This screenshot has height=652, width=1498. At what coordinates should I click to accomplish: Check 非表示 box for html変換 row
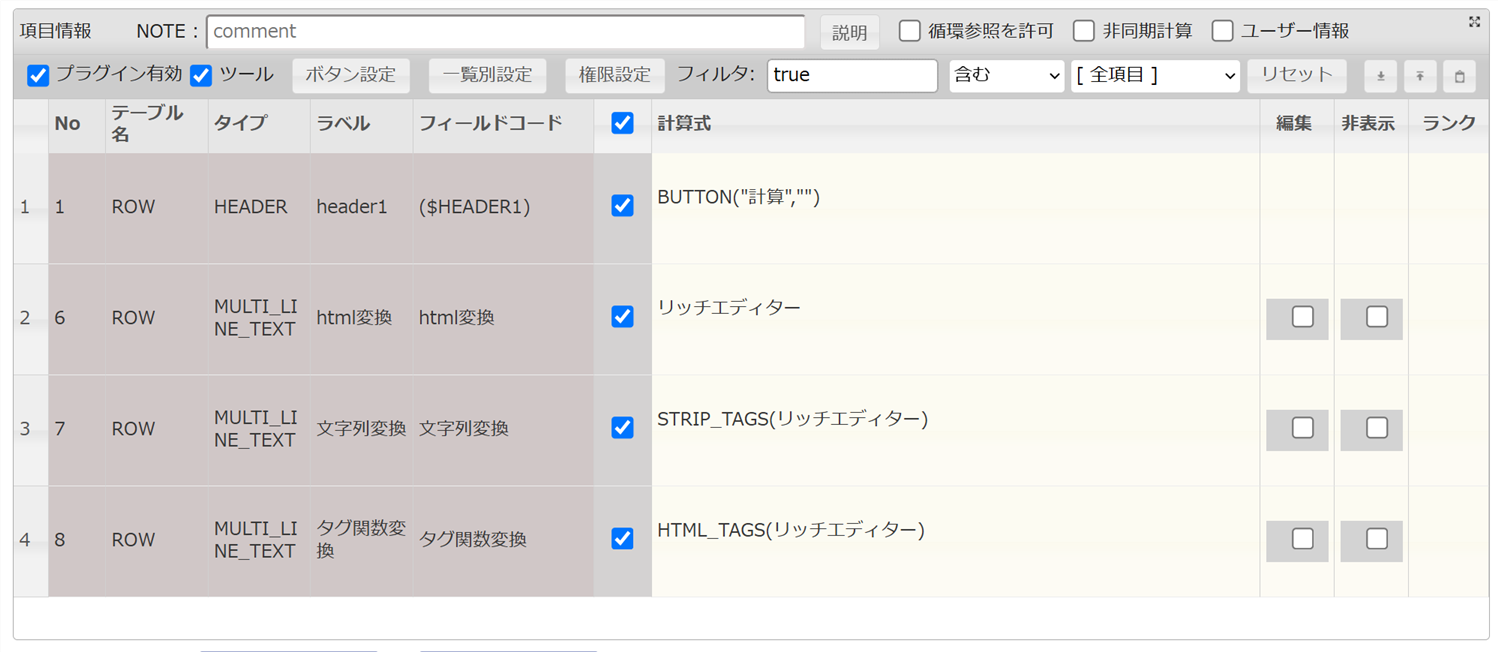tap(1377, 317)
